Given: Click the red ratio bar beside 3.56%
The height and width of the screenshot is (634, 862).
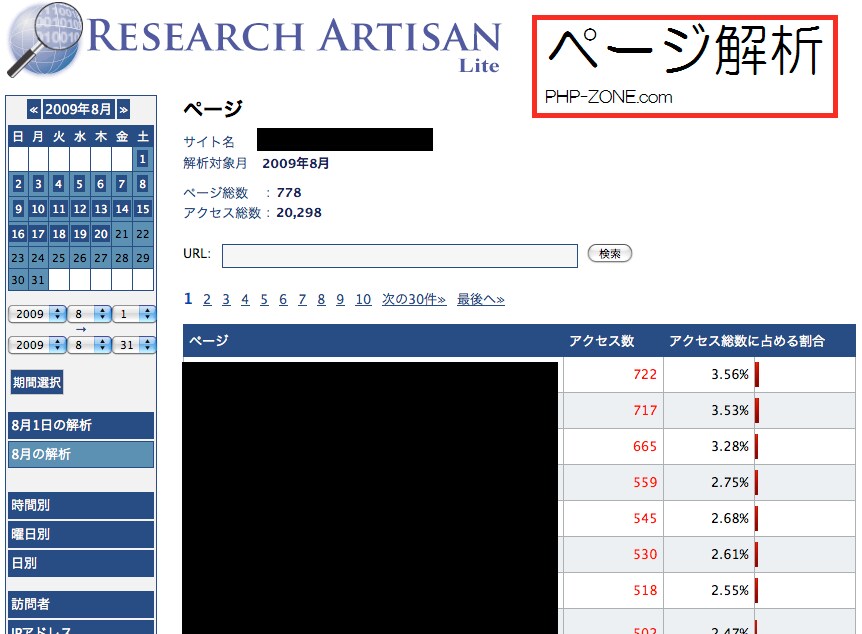Looking at the screenshot, I should [757, 374].
